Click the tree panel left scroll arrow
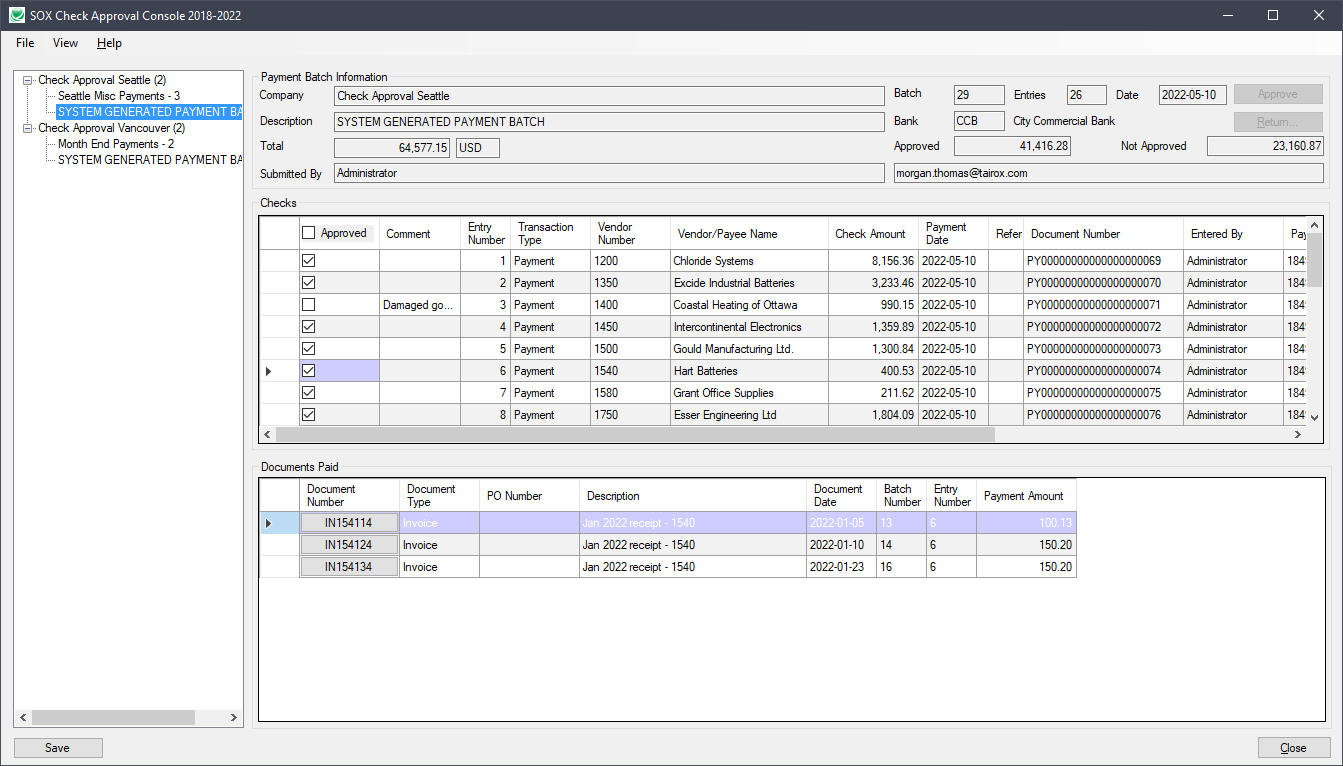Viewport: 1343px width, 766px height. (24, 718)
